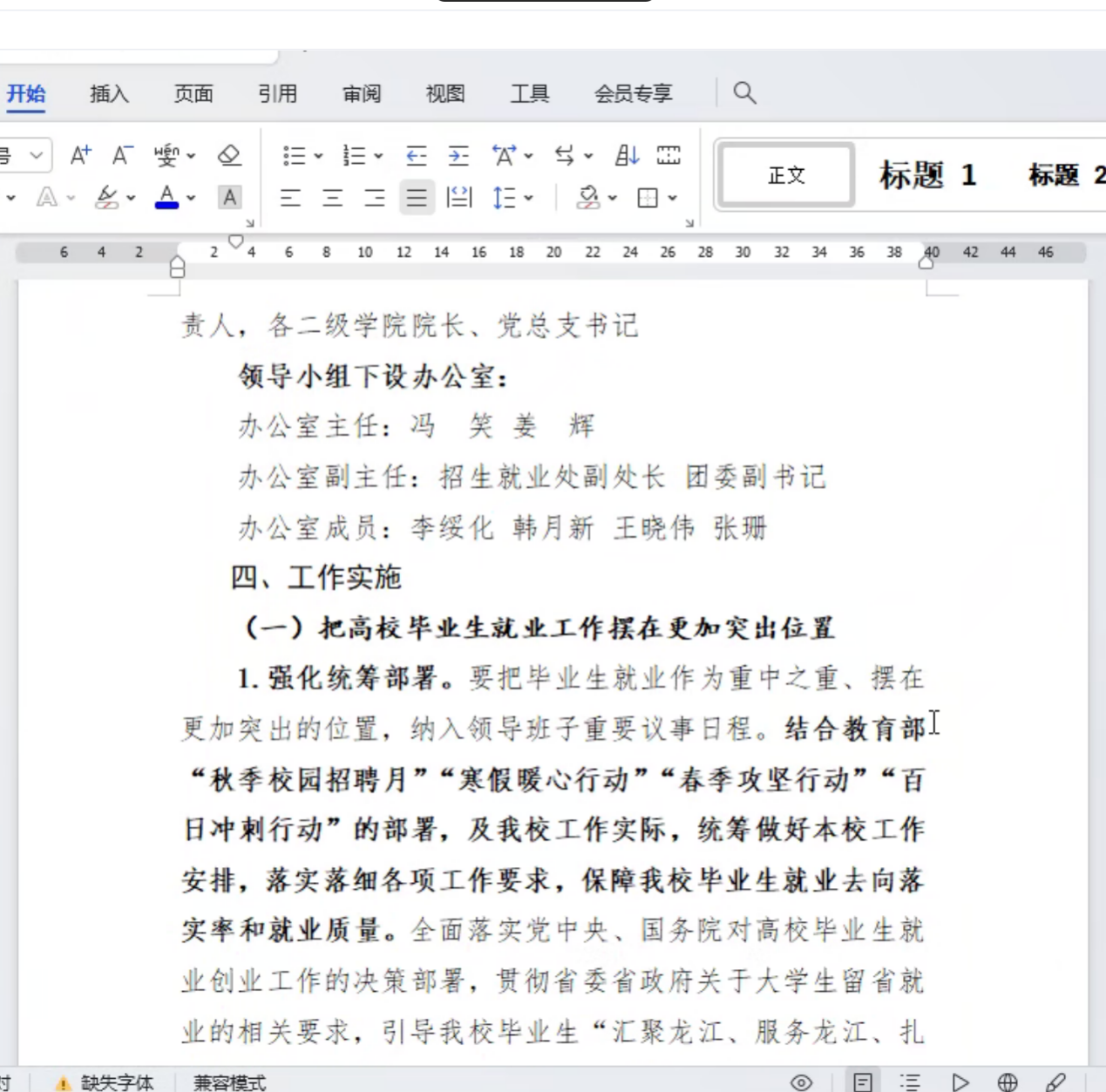Expand the font size dropdown
The height and width of the screenshot is (1092, 1106).
pyautogui.click(x=36, y=156)
